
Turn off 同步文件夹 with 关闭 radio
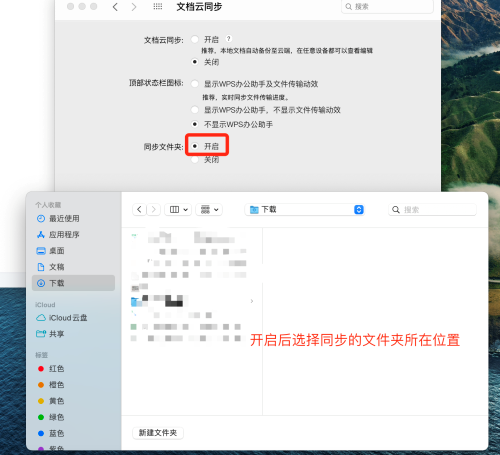(195, 160)
